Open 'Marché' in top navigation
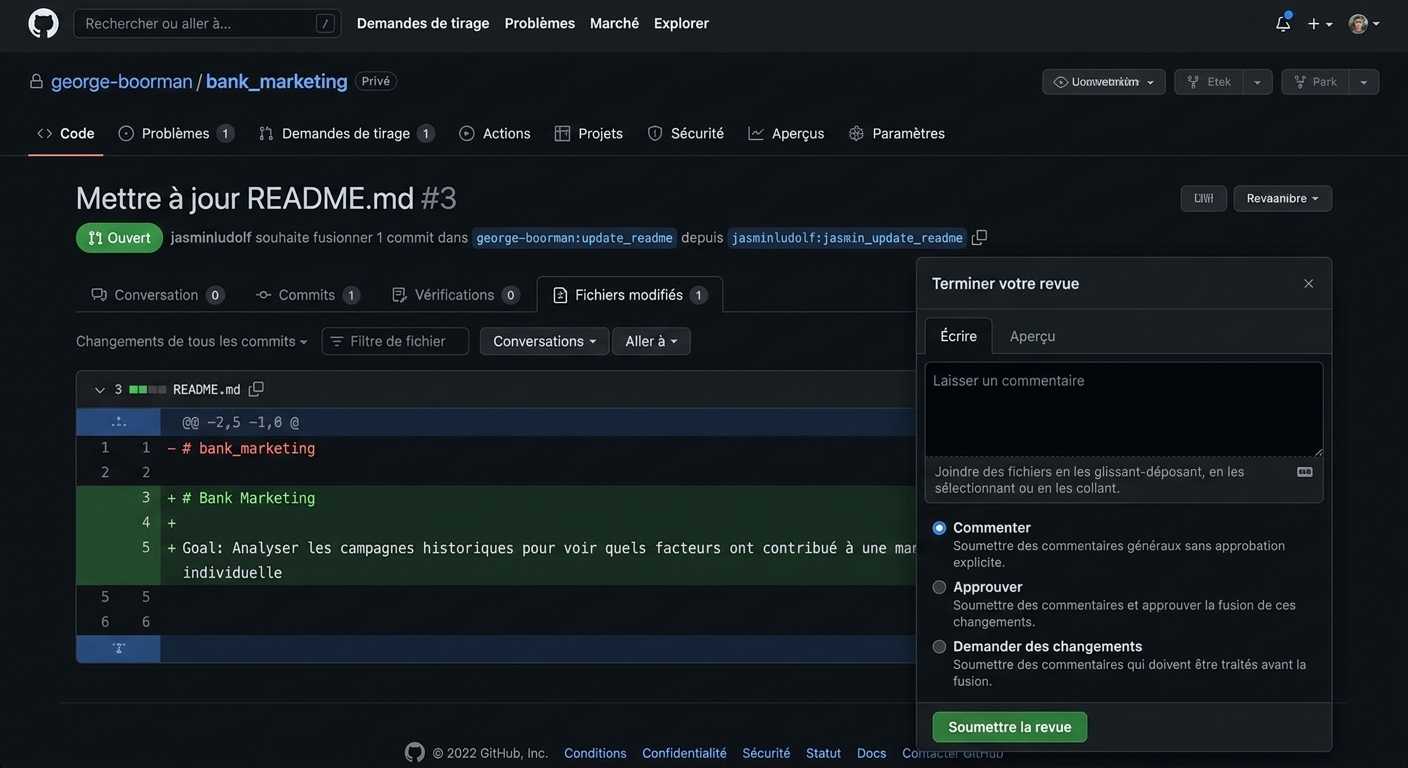This screenshot has height=768, width=1408. 614,23
